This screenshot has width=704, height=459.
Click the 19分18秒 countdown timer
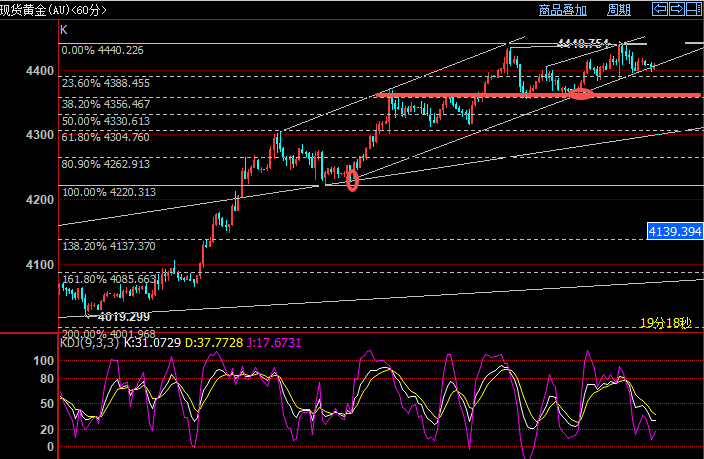click(665, 323)
